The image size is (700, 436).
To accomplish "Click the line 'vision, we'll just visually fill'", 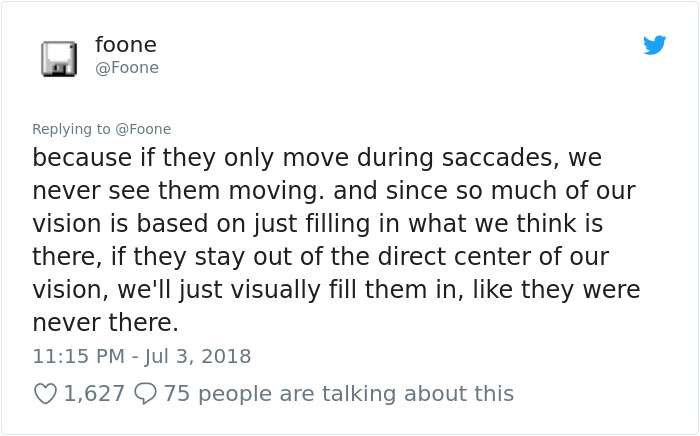I will click(200, 290).
